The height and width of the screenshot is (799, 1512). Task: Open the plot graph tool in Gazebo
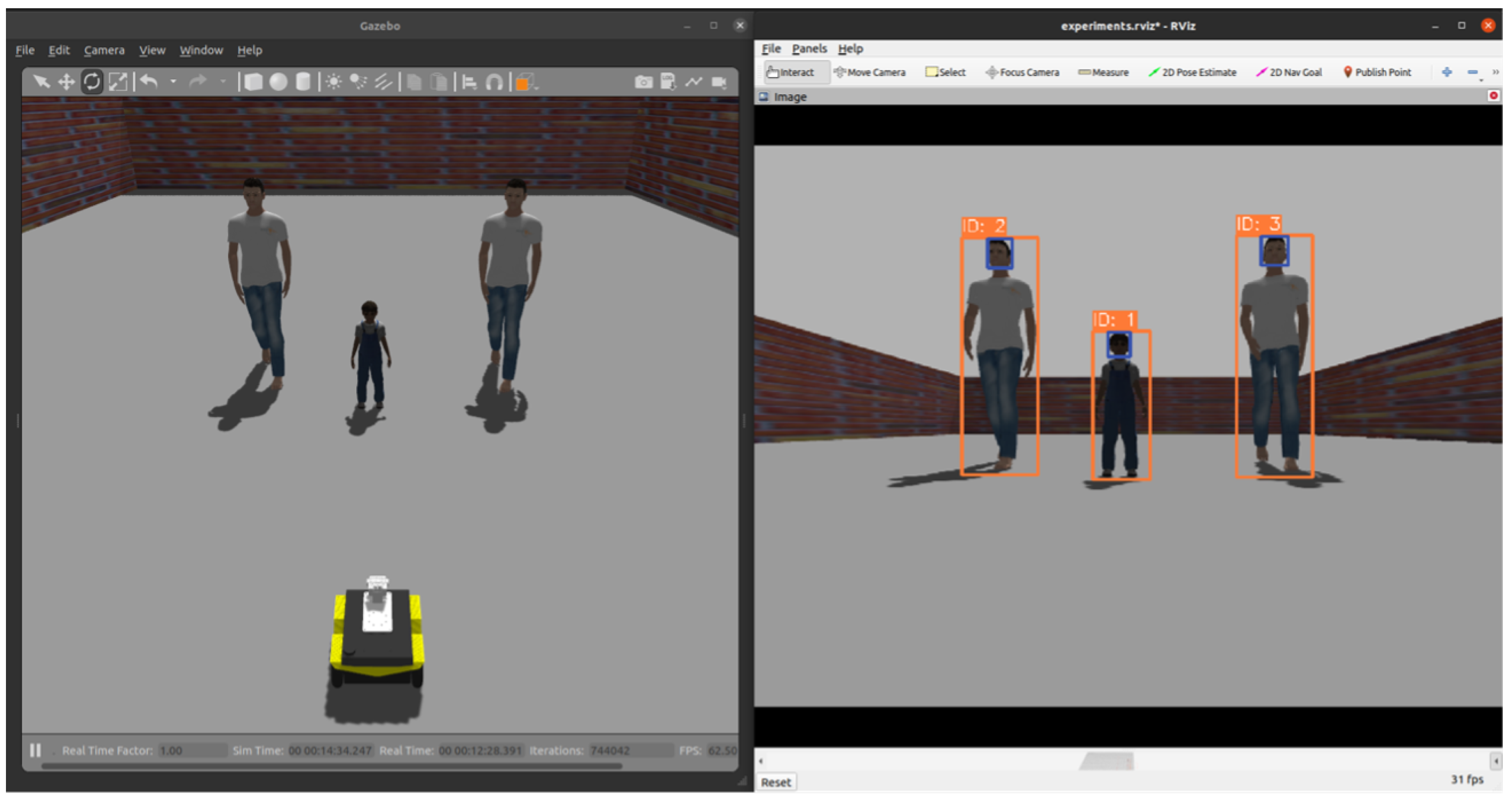tap(694, 82)
